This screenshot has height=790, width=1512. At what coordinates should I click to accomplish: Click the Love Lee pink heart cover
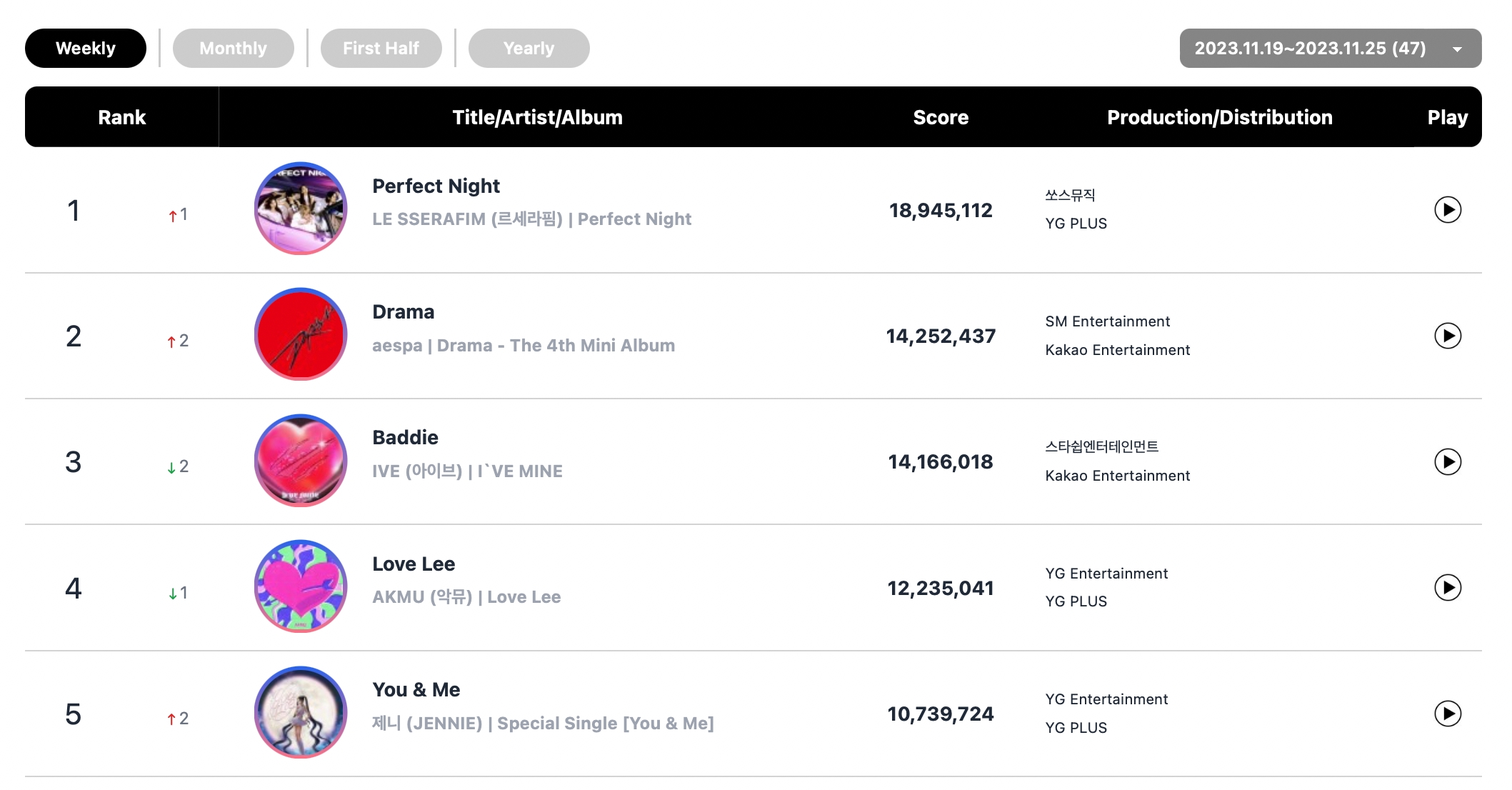click(301, 586)
